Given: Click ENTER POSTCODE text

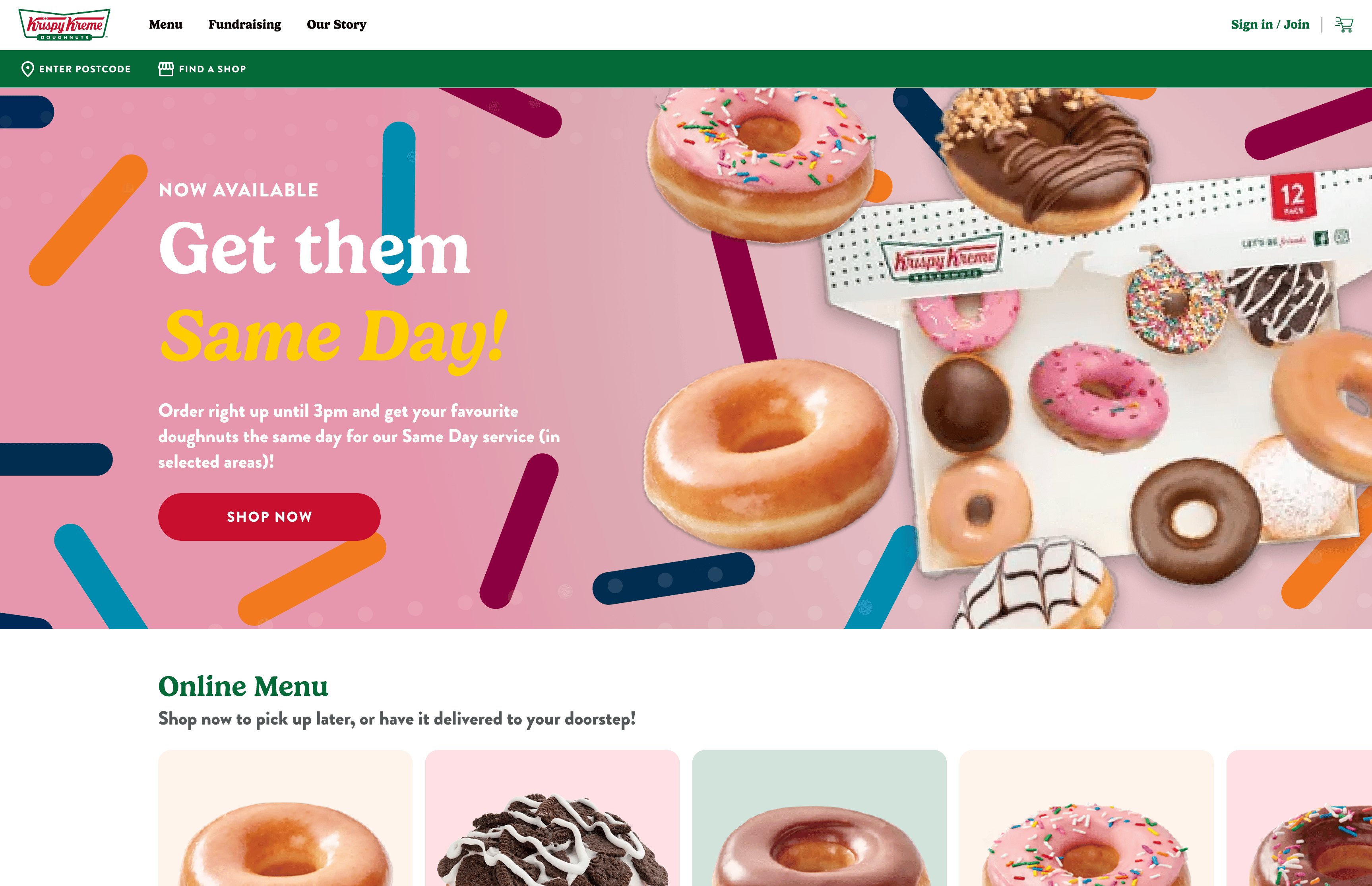Looking at the screenshot, I should point(85,69).
